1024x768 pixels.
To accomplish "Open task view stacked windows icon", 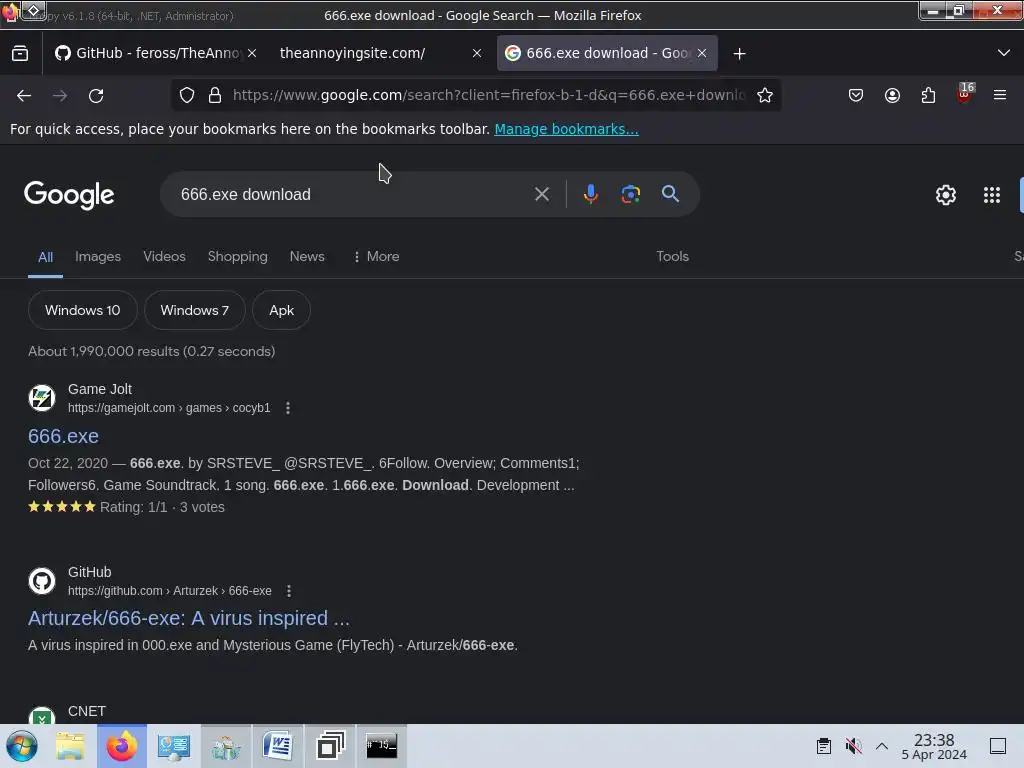I will (x=330, y=746).
